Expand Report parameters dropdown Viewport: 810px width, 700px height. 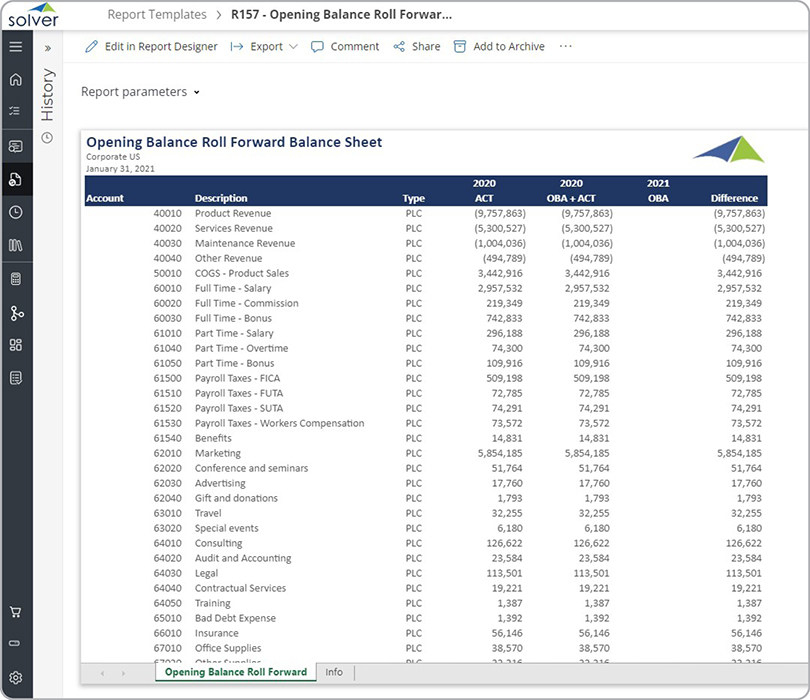pos(140,92)
